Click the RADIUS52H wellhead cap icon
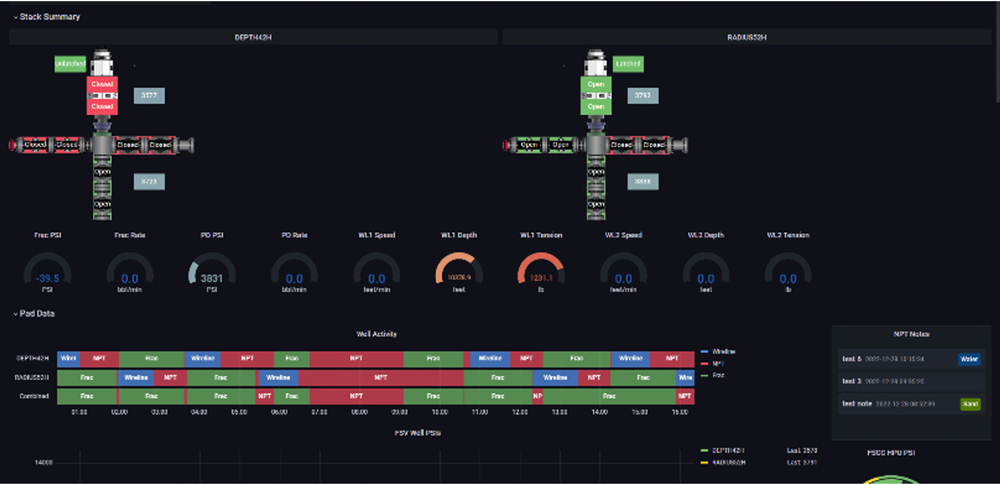 pyautogui.click(x=596, y=64)
